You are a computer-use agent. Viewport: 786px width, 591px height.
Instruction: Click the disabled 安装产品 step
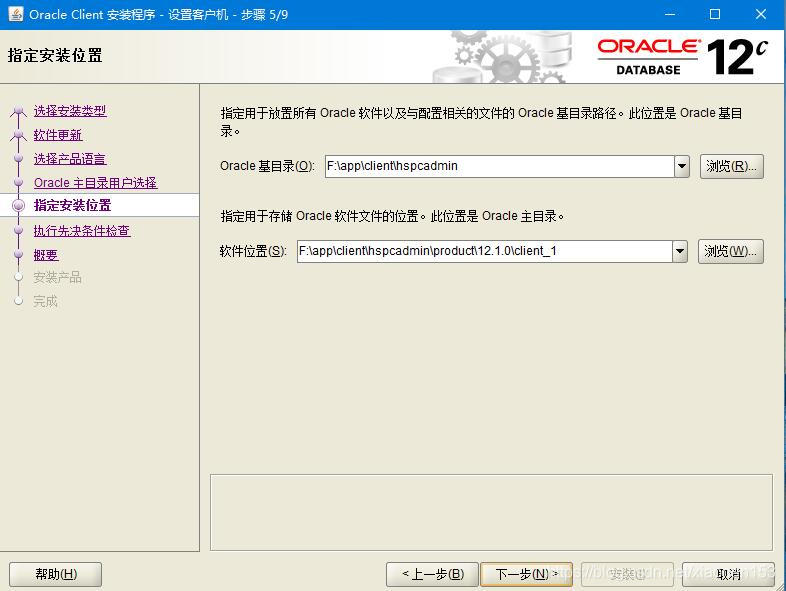click(x=57, y=278)
